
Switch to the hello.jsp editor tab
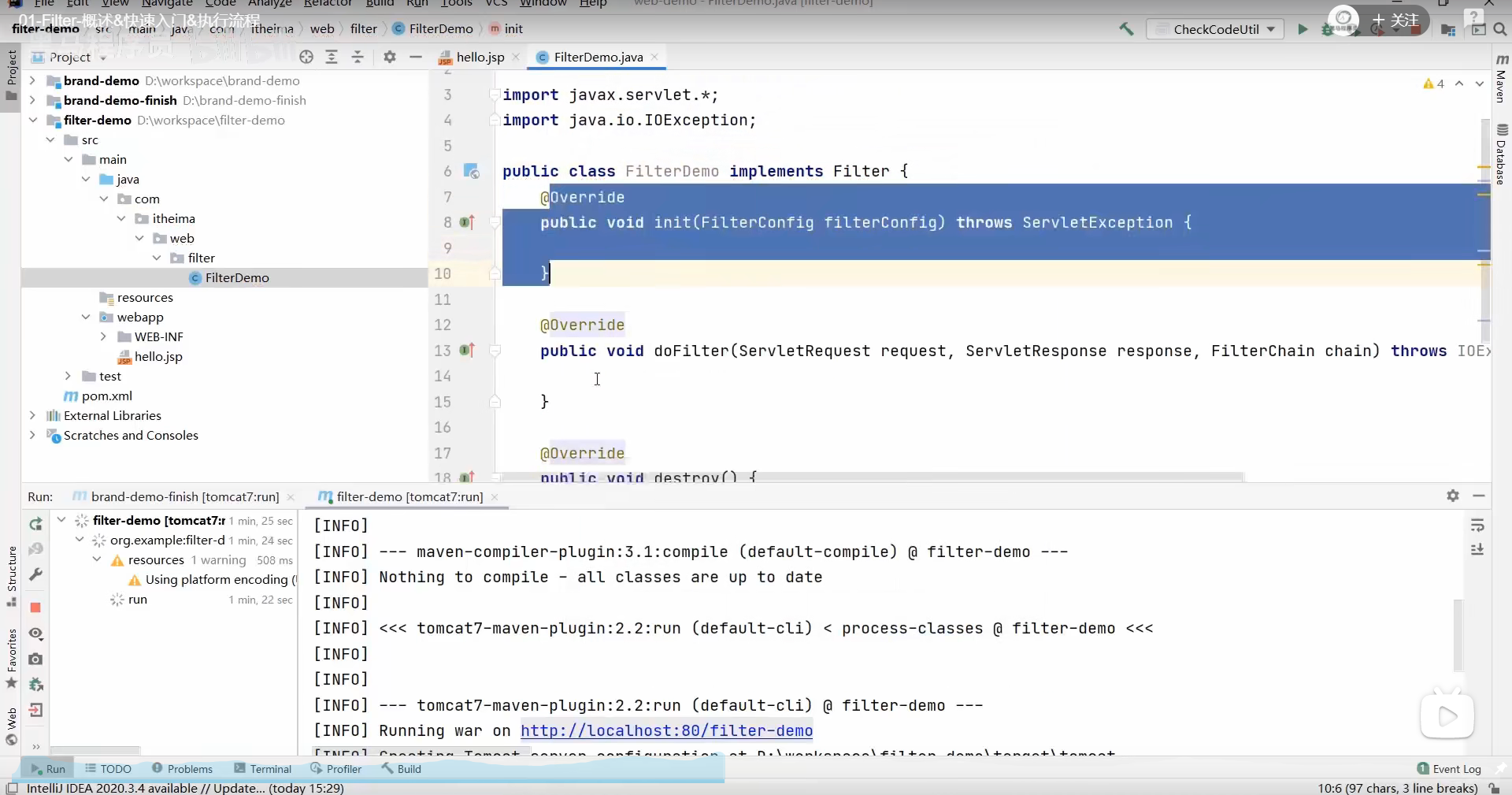480,57
